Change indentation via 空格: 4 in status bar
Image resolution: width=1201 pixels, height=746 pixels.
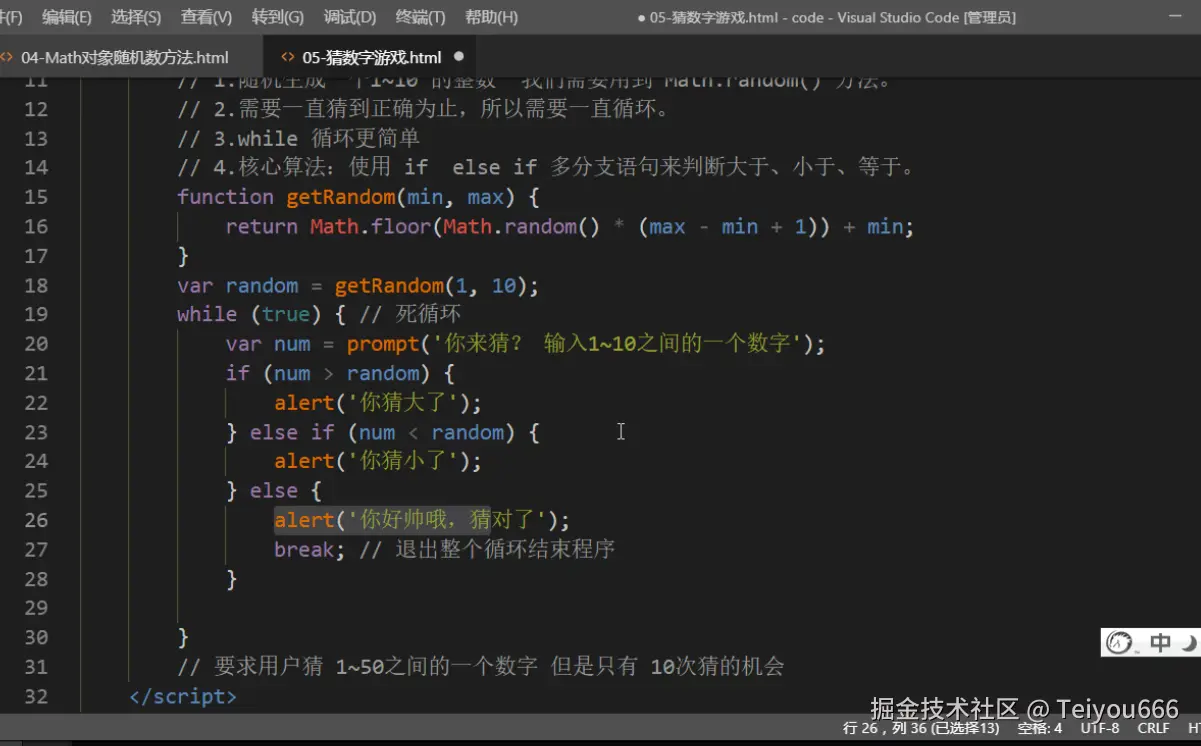tap(1039, 728)
